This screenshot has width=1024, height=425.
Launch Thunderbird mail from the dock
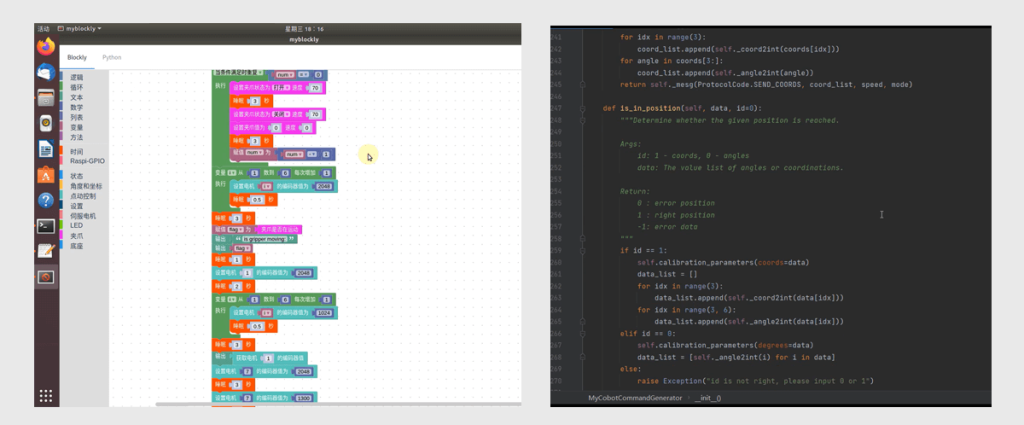pyautogui.click(x=45, y=72)
